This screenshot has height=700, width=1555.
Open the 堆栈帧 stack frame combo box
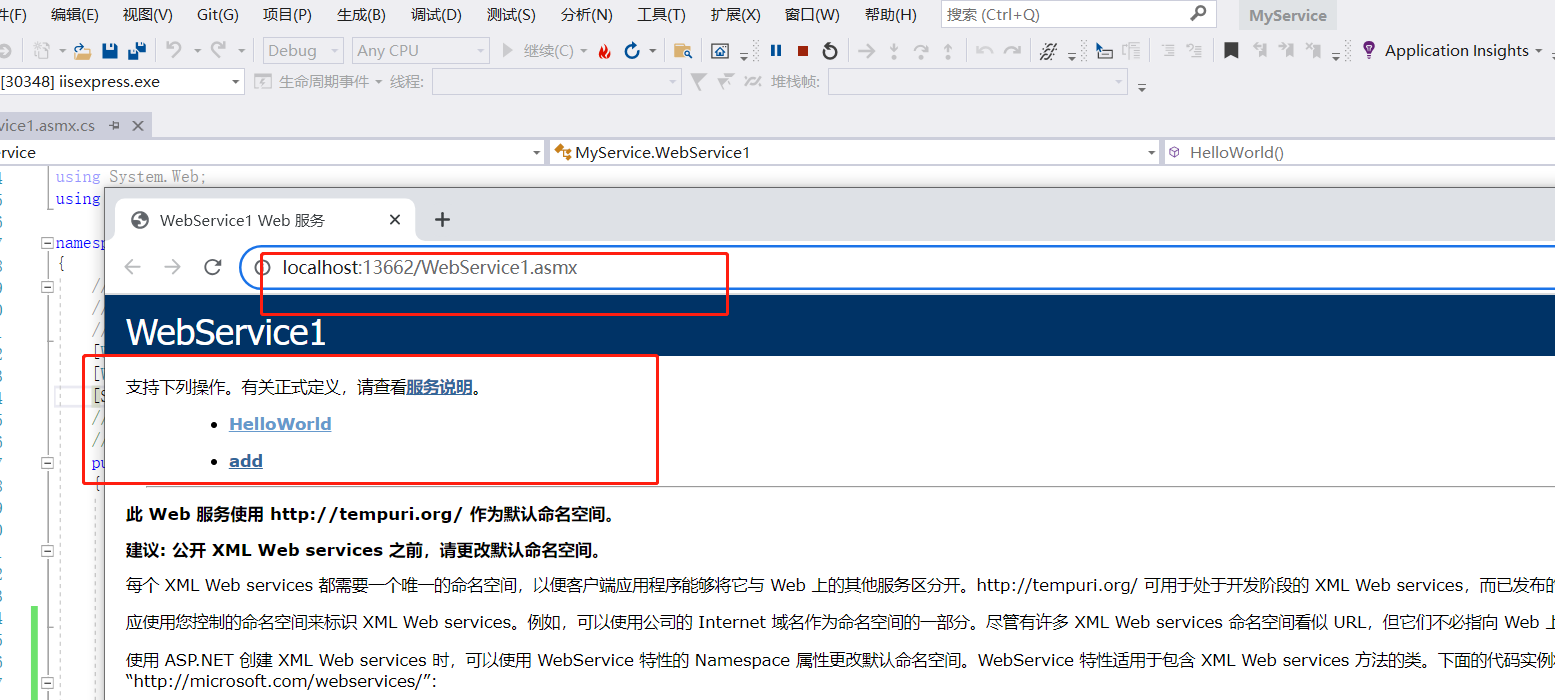978,82
